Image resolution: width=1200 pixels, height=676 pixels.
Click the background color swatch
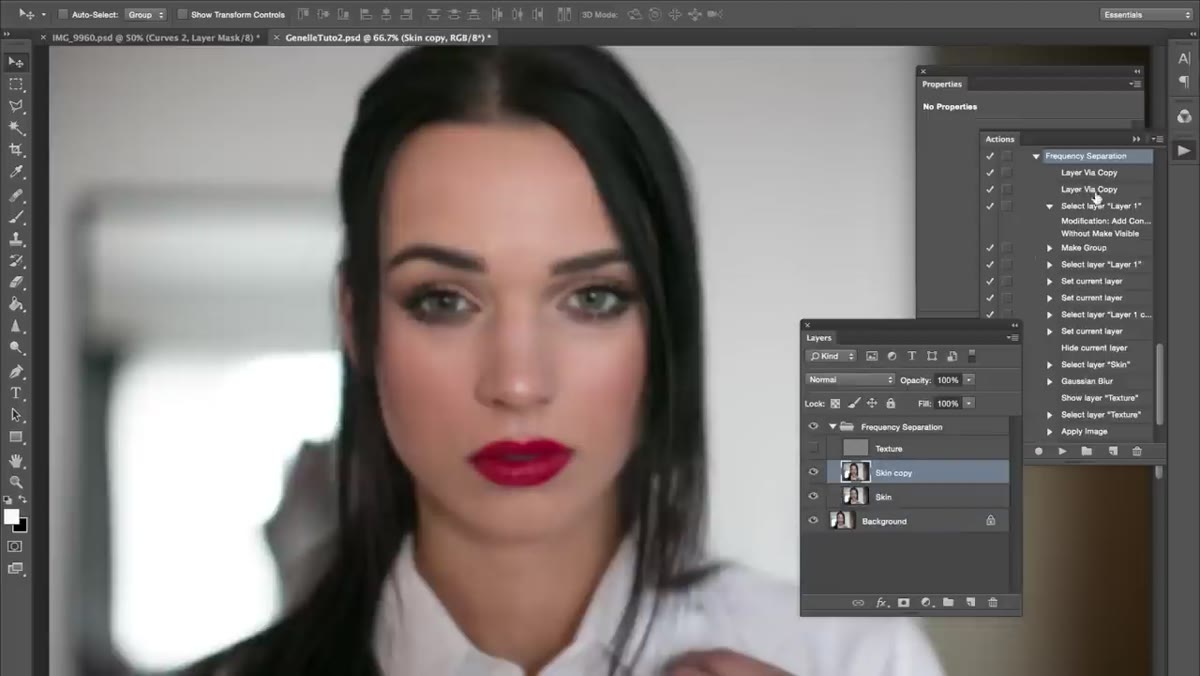coord(22,526)
